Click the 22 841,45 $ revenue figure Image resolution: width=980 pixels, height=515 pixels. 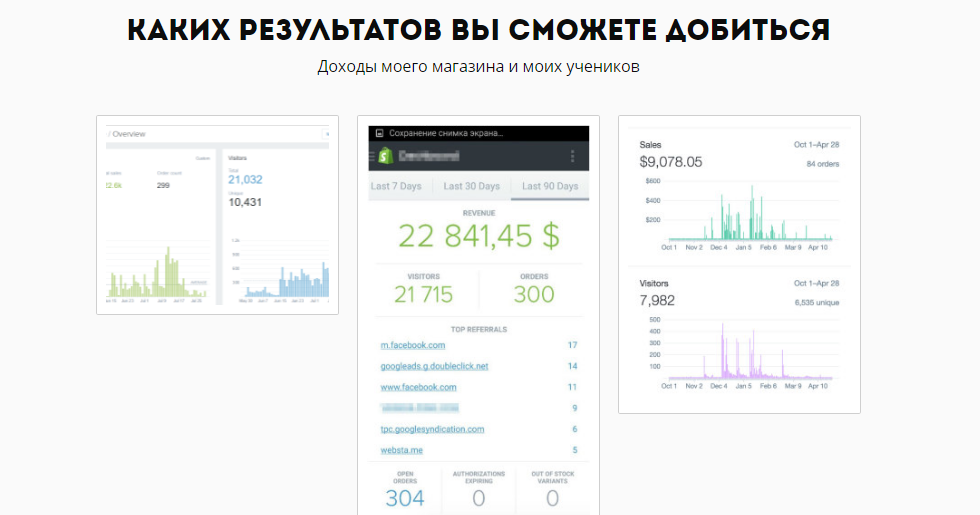(479, 236)
